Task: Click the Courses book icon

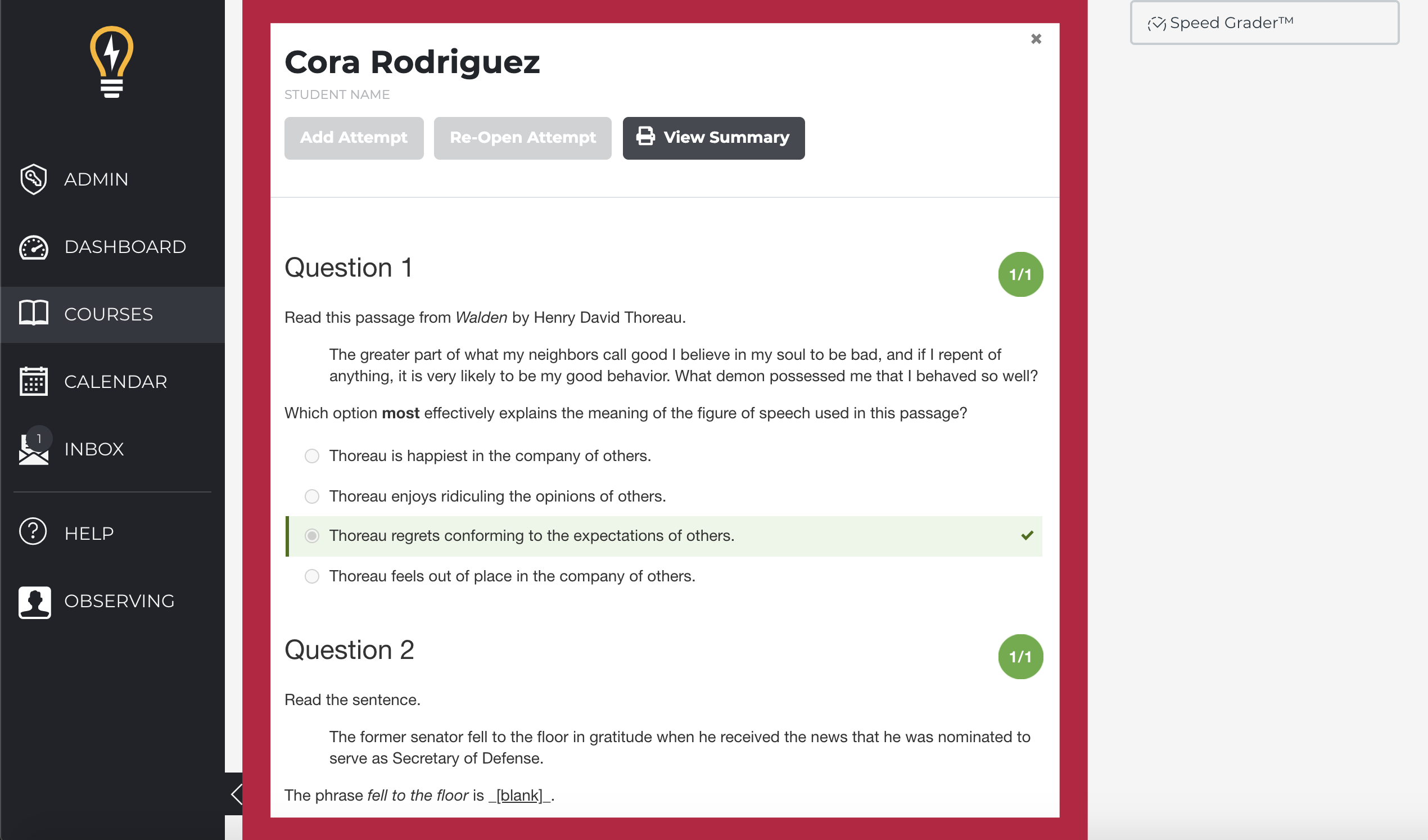Action: point(33,313)
